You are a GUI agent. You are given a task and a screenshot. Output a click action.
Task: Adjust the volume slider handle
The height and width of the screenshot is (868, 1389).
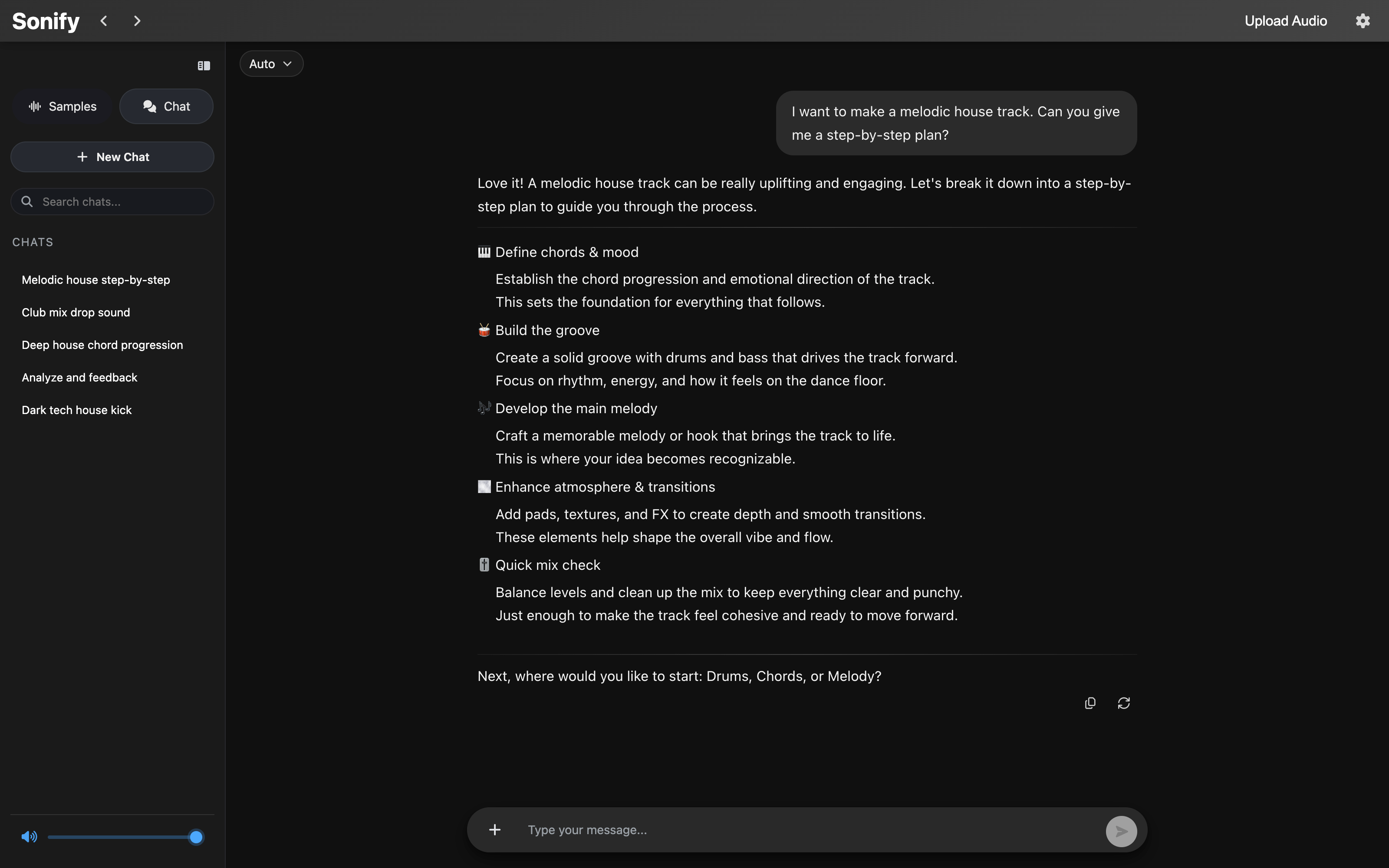click(x=196, y=837)
